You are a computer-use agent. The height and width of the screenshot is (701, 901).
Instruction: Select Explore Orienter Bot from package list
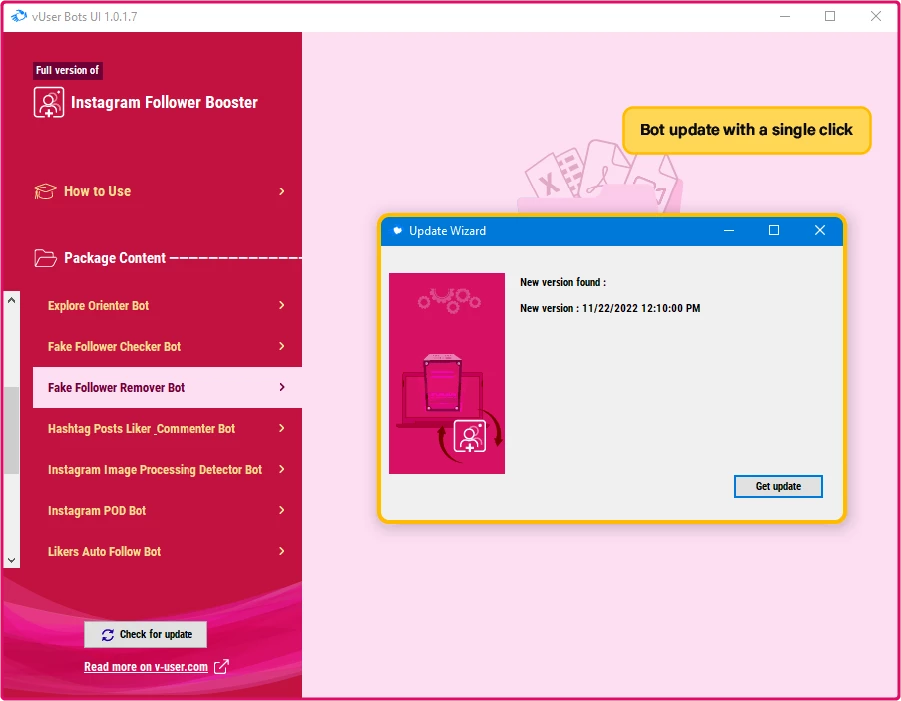[x=167, y=305]
